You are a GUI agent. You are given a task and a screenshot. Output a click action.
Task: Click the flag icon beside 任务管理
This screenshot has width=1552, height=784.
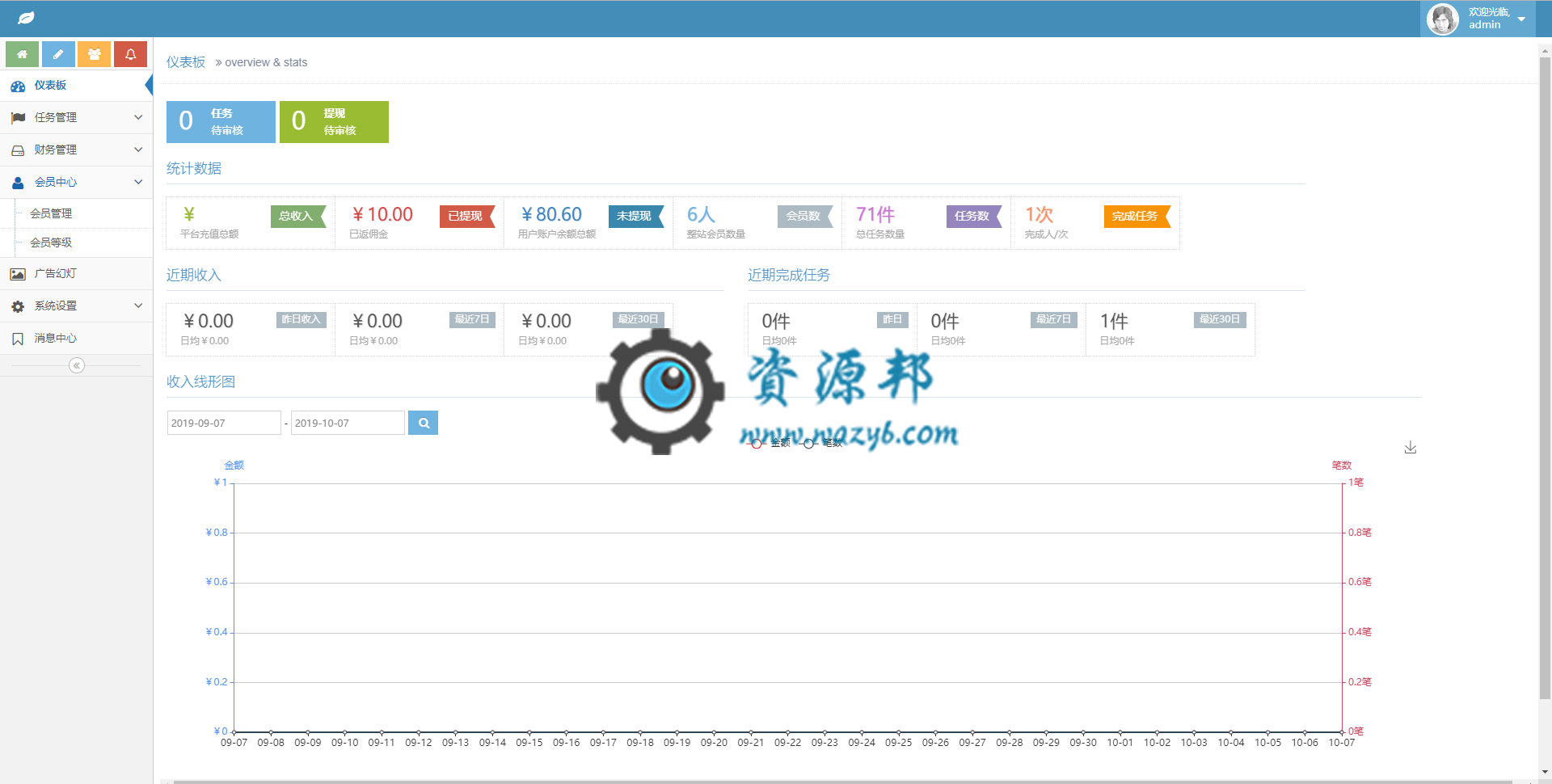tap(18, 118)
